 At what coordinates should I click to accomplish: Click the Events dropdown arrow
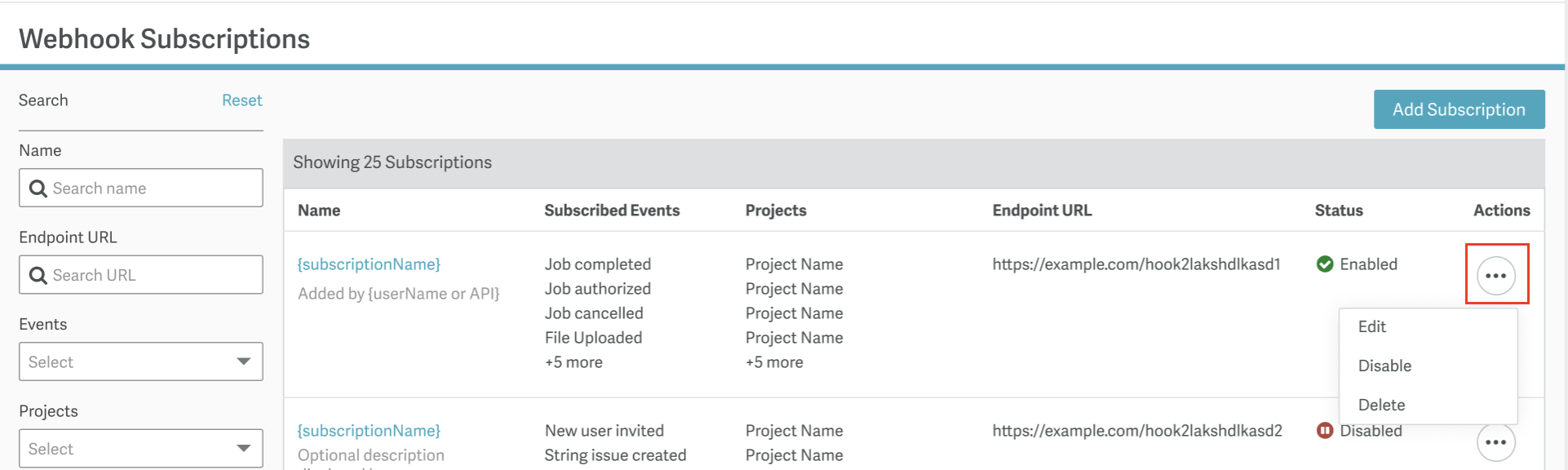243,361
